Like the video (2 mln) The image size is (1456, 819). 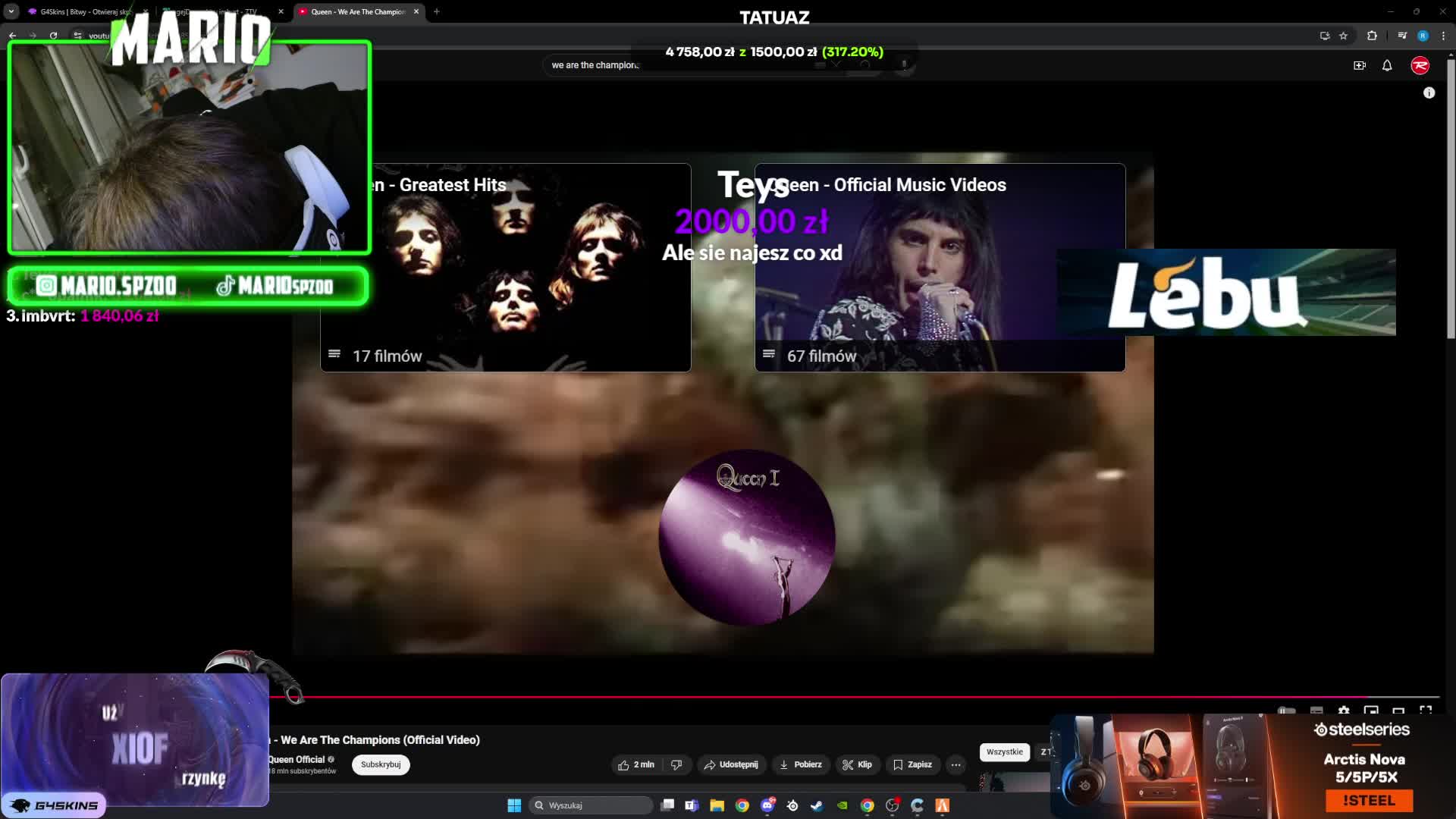coord(636,764)
